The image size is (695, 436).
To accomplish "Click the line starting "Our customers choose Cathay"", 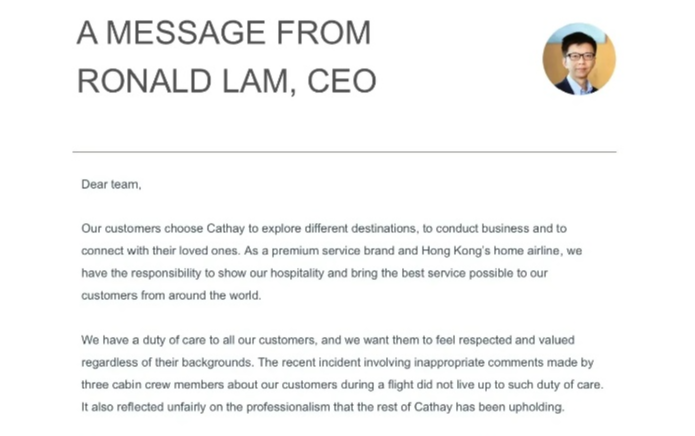I will click(x=324, y=229).
